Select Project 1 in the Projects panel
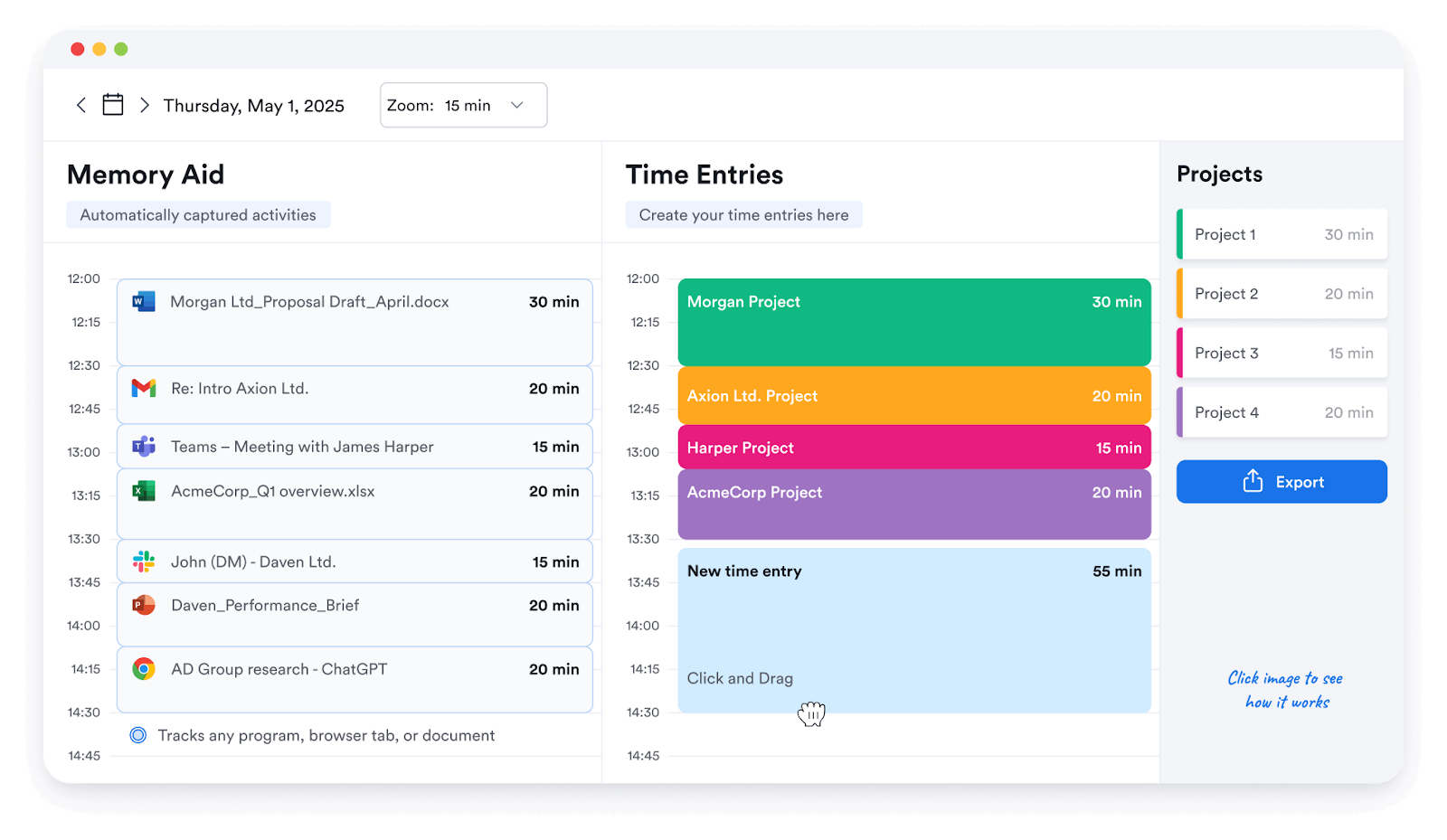This screenshot has height=840, width=1447. tap(1281, 233)
